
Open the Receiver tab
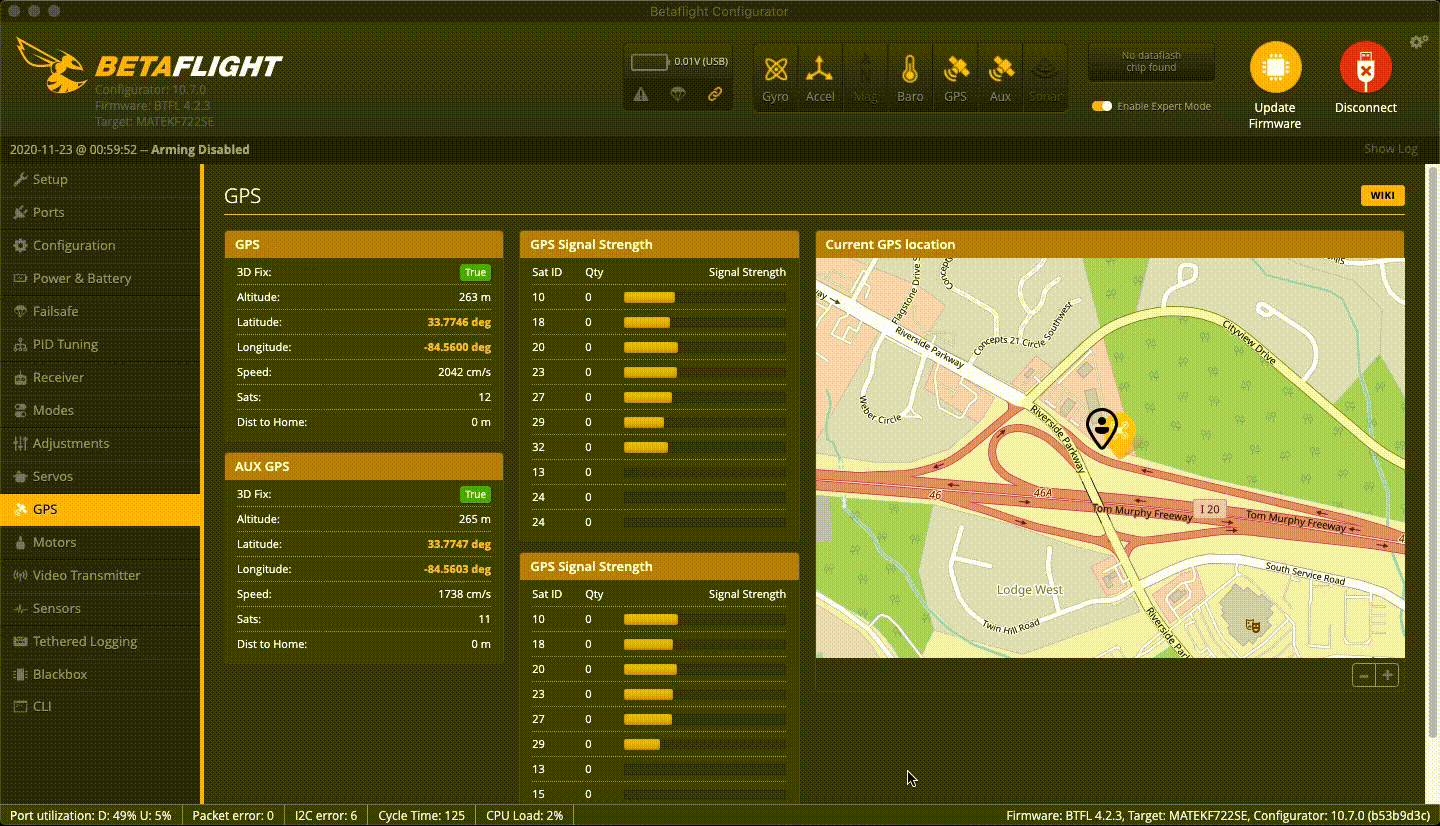pyautogui.click(x=100, y=377)
